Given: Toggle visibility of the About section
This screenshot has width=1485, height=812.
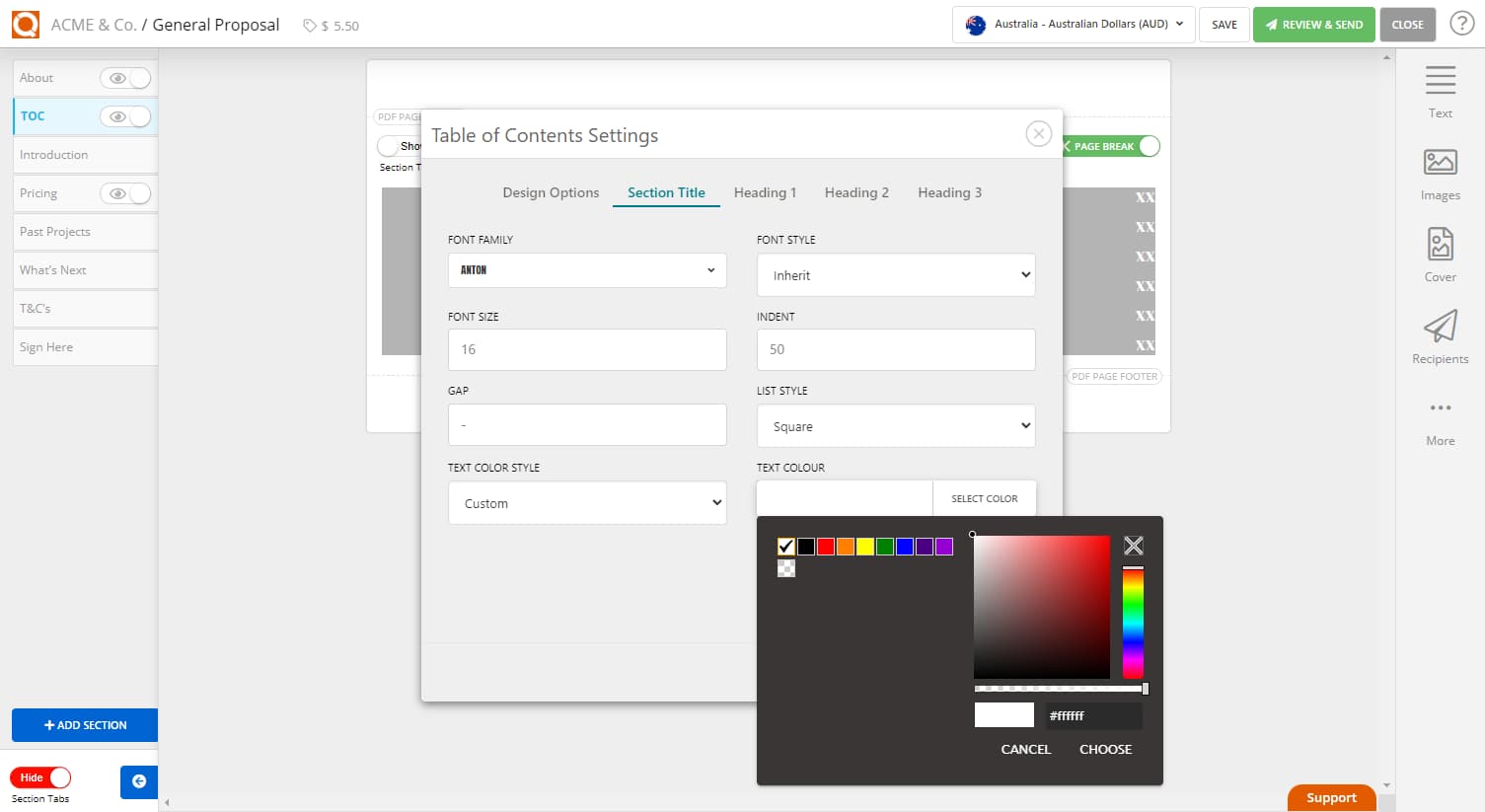Looking at the screenshot, I should pos(125,78).
